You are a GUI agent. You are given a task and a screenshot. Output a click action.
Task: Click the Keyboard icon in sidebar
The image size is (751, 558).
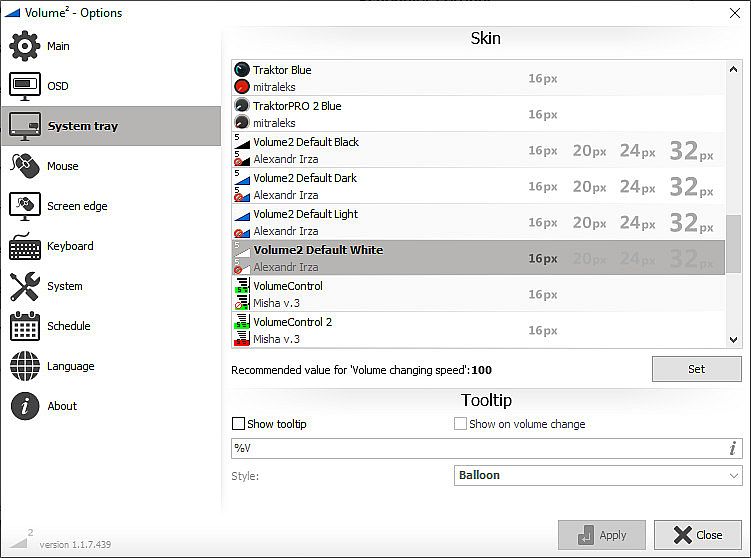[24, 246]
